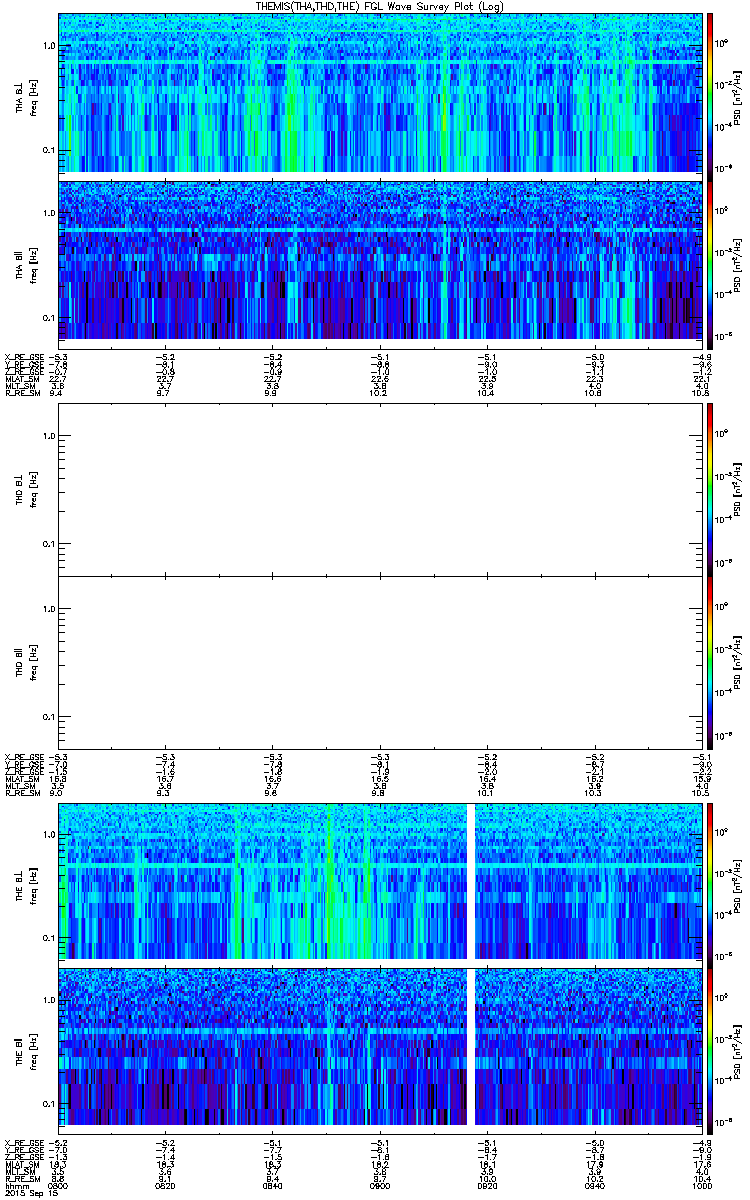Click the 0.1 tick on THE B⊥ axis
Image resolution: width=750 pixels, height=1200 pixels.
click(x=49, y=937)
